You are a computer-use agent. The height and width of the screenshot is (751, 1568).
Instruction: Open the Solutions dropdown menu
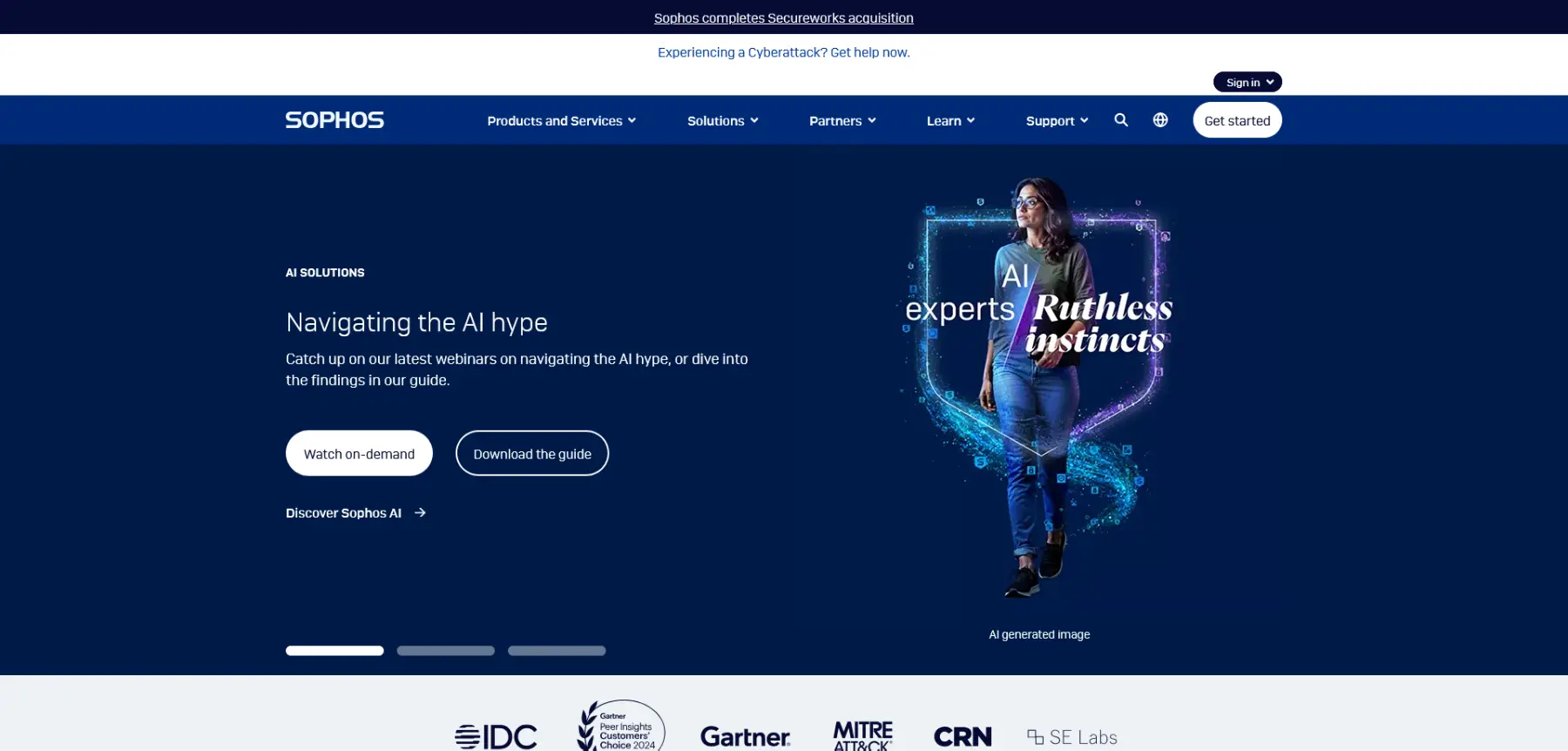(x=722, y=121)
